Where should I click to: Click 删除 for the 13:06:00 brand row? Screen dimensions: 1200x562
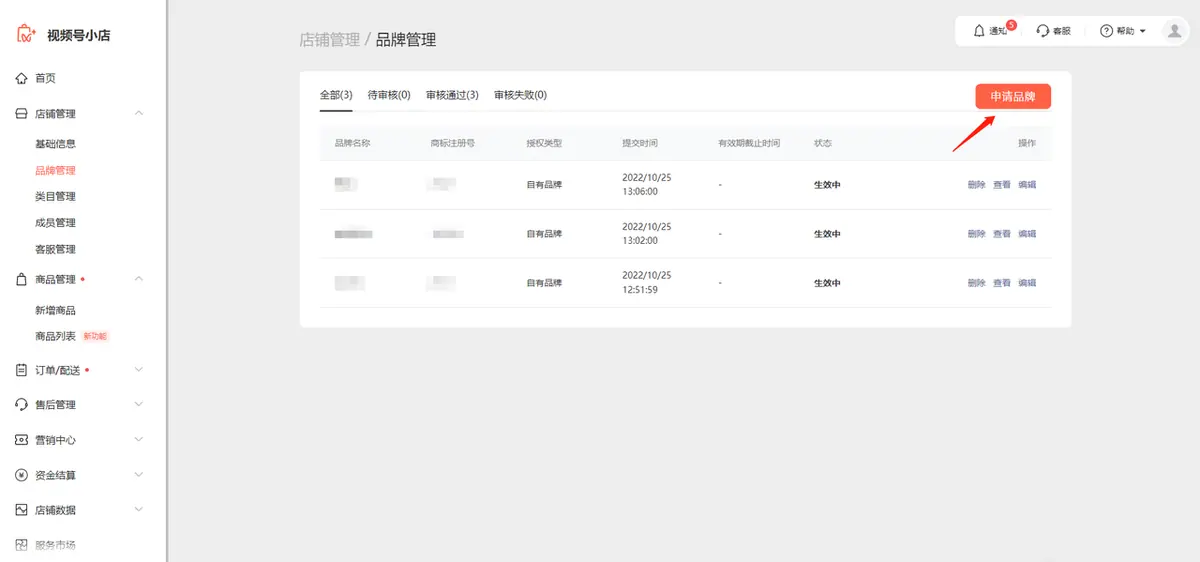point(976,185)
